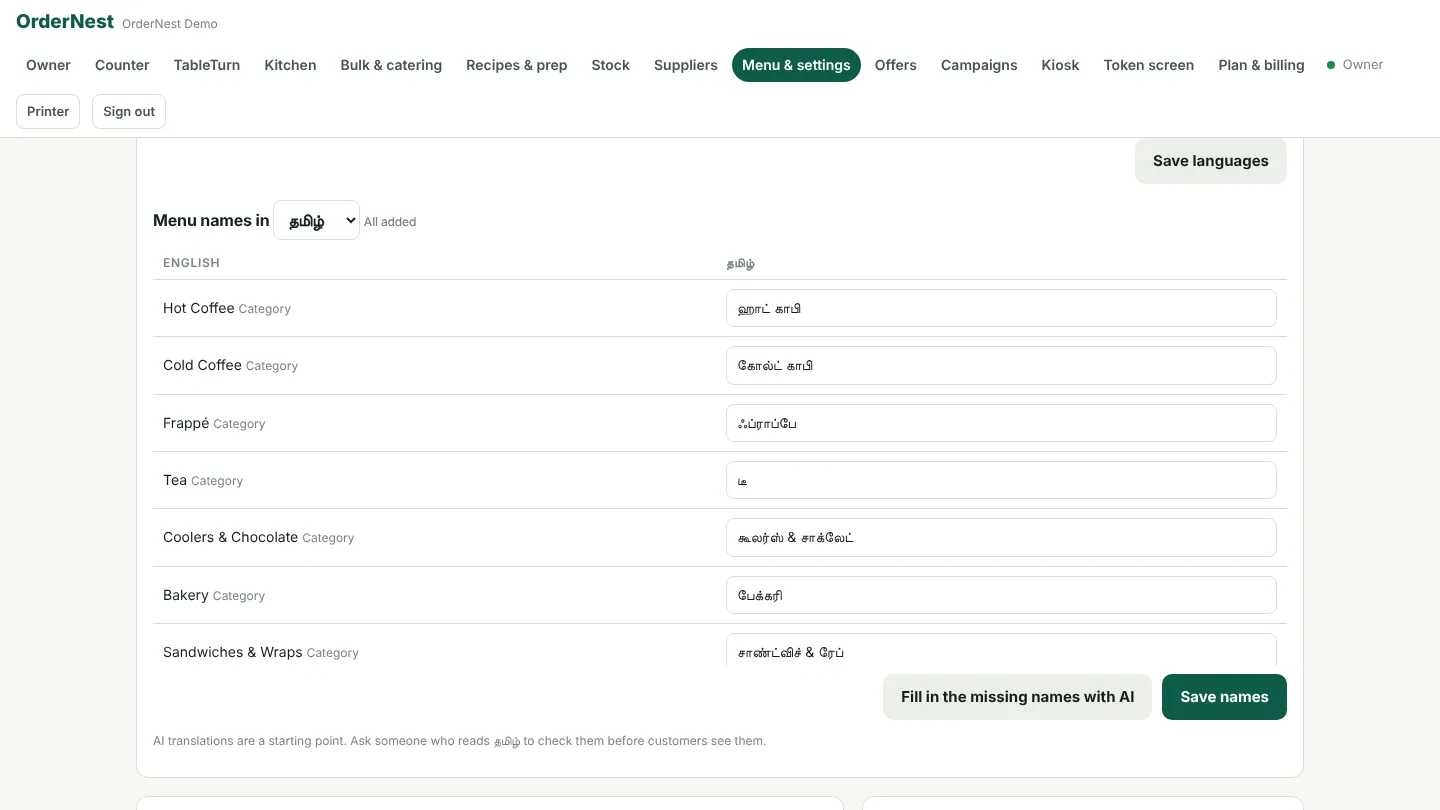This screenshot has width=1440, height=810.
Task: Open Recipes & prep tab
Action: click(516, 65)
